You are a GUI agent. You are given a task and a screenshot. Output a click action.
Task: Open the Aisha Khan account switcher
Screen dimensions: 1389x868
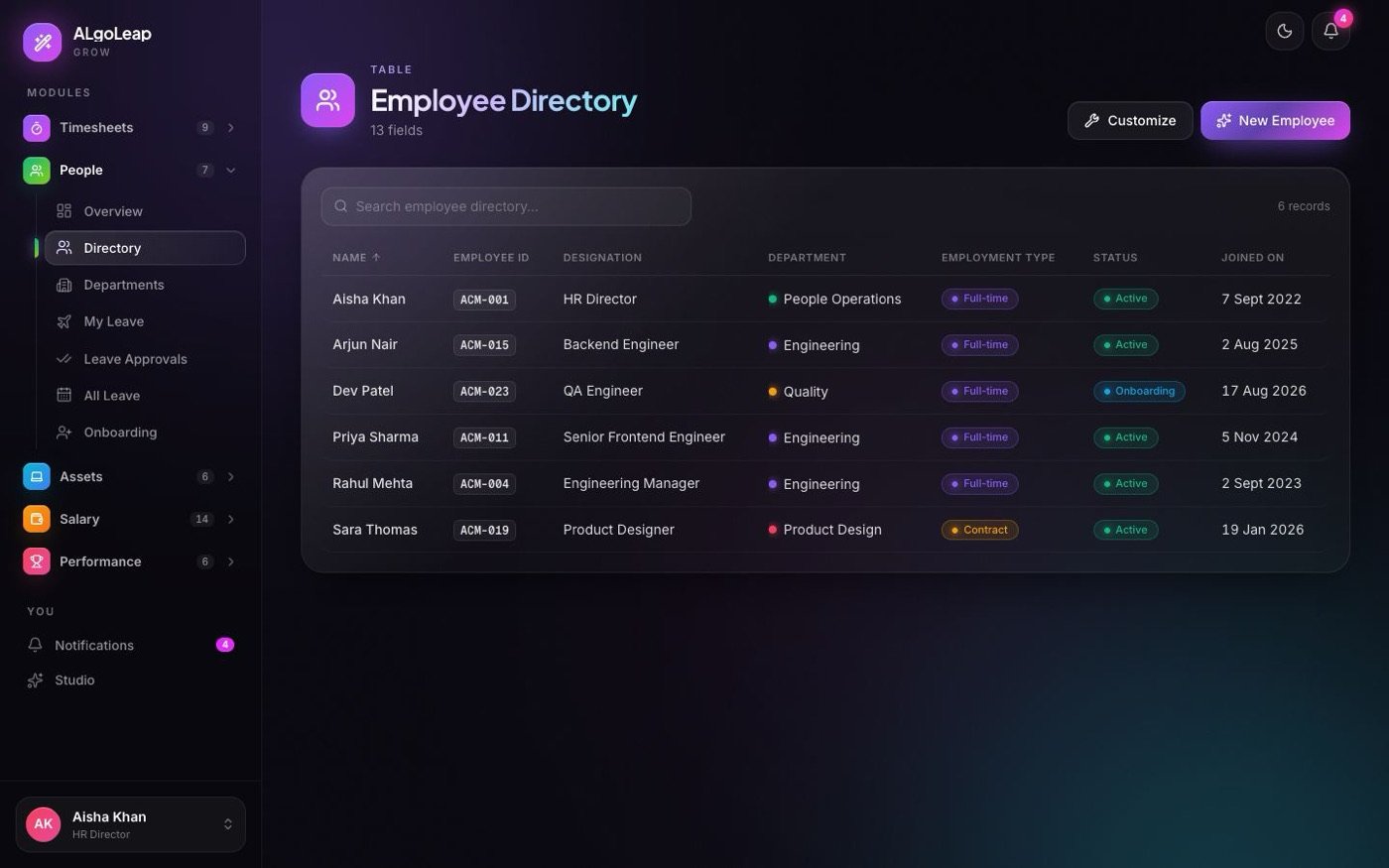[x=131, y=824]
